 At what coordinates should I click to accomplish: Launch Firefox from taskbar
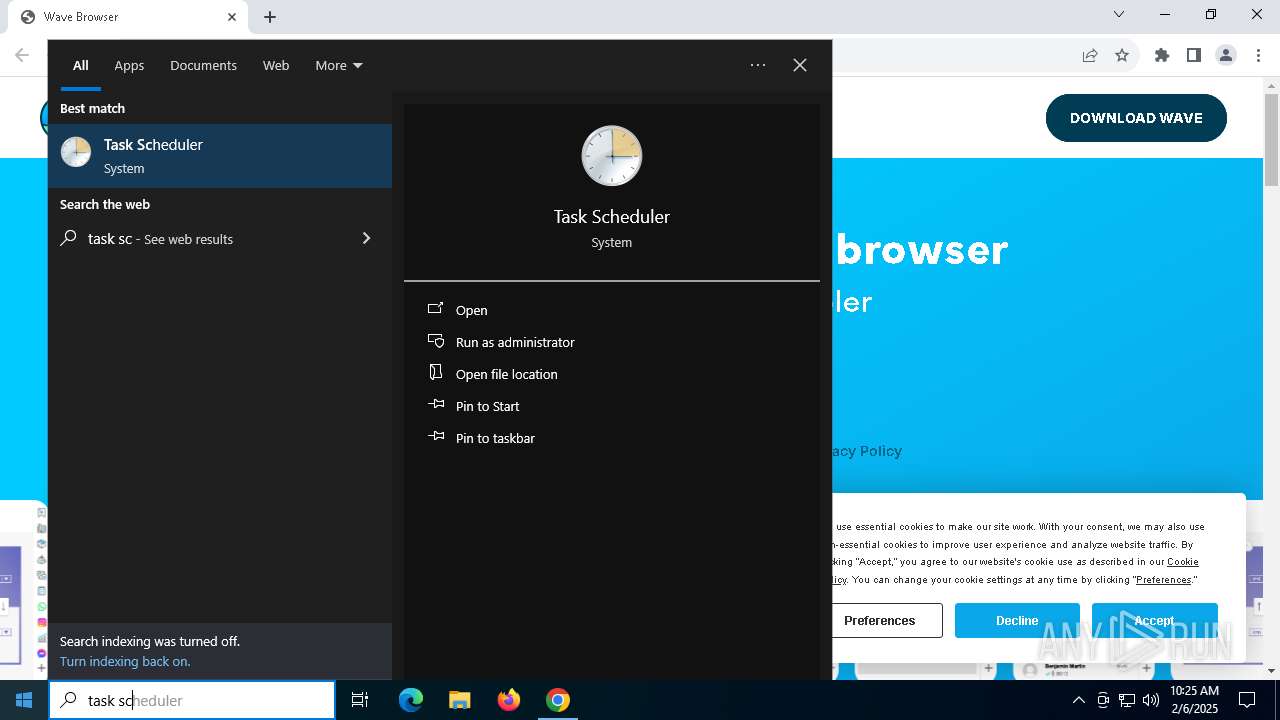pyautogui.click(x=509, y=700)
